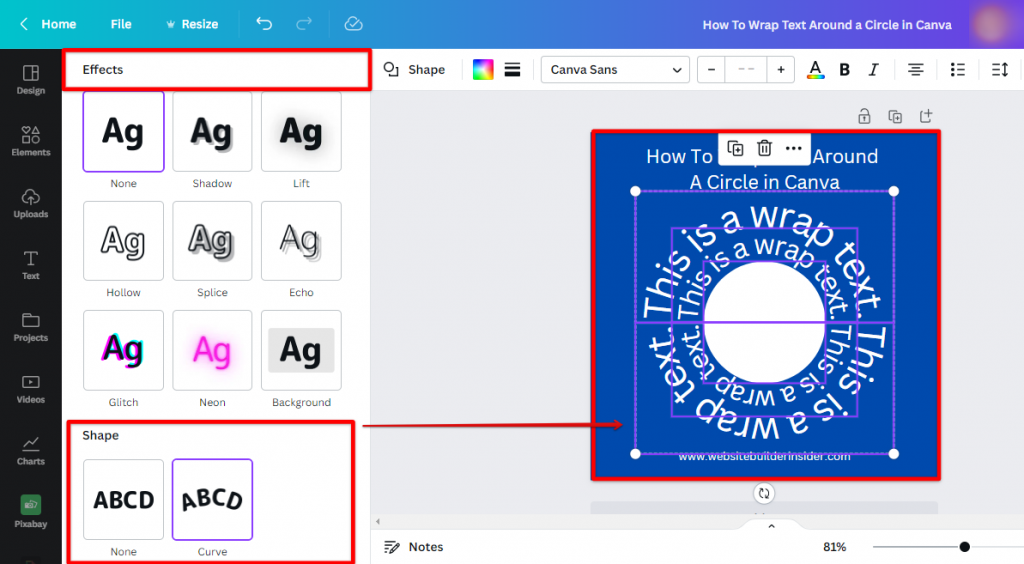Apply the Hollow text effect
The image size is (1024, 564).
123,241
